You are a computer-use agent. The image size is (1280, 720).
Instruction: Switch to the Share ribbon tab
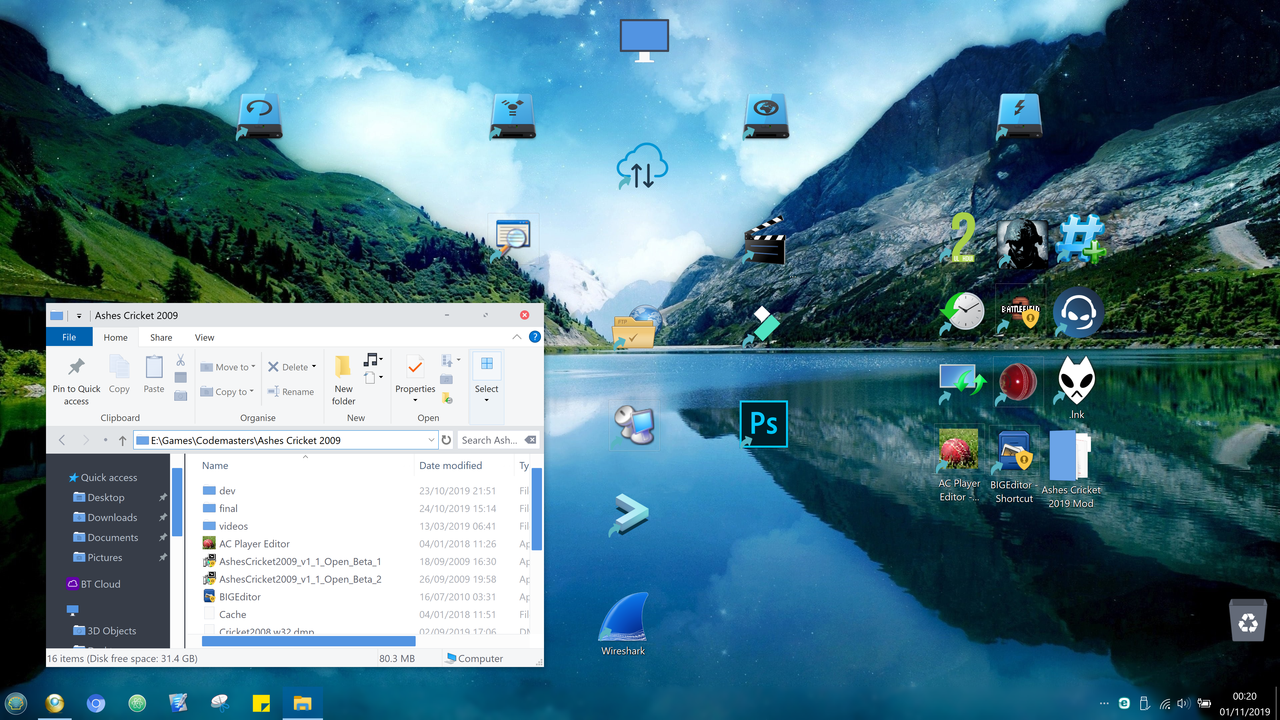click(x=161, y=338)
